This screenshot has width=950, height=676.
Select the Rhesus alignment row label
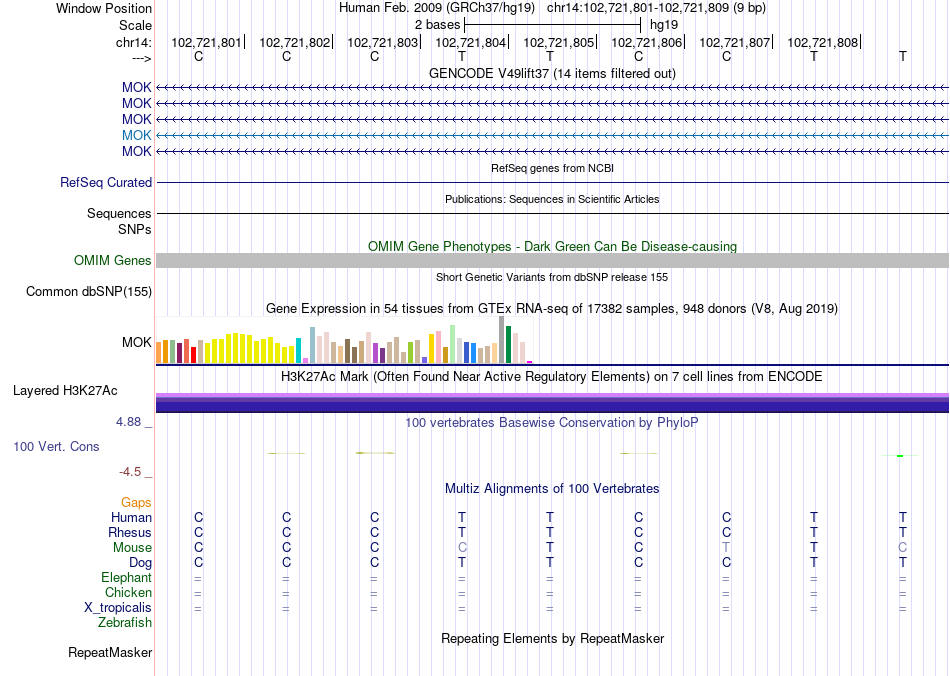tap(130, 532)
